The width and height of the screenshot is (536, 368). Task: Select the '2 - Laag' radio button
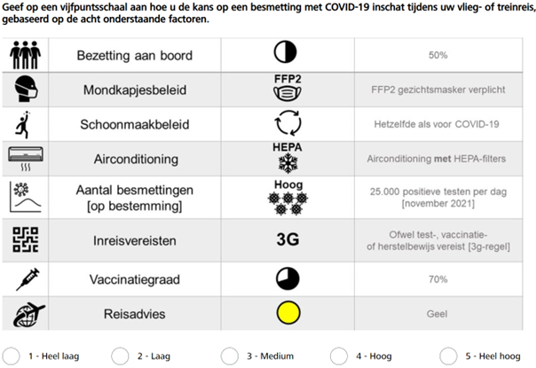pos(120,356)
